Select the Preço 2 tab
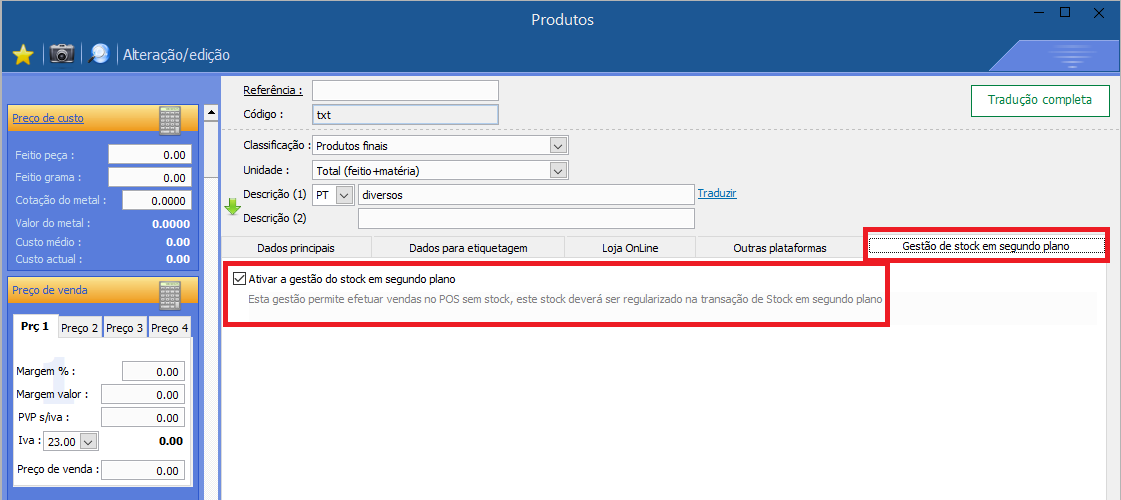This screenshot has height=500, width=1121. tap(80, 328)
